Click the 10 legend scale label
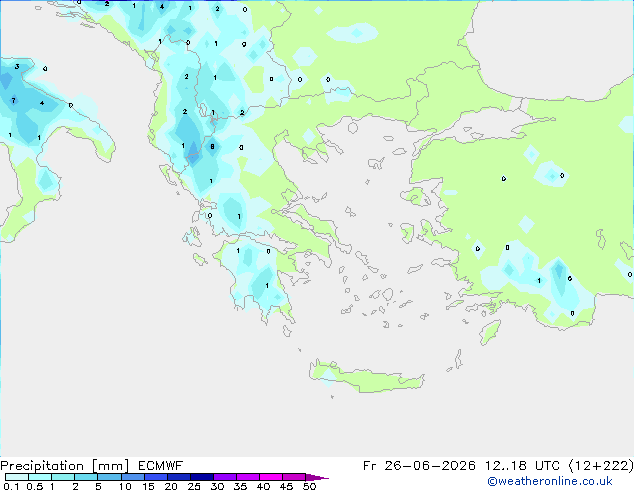Viewport: 634px width, 490px height. click(x=125, y=486)
